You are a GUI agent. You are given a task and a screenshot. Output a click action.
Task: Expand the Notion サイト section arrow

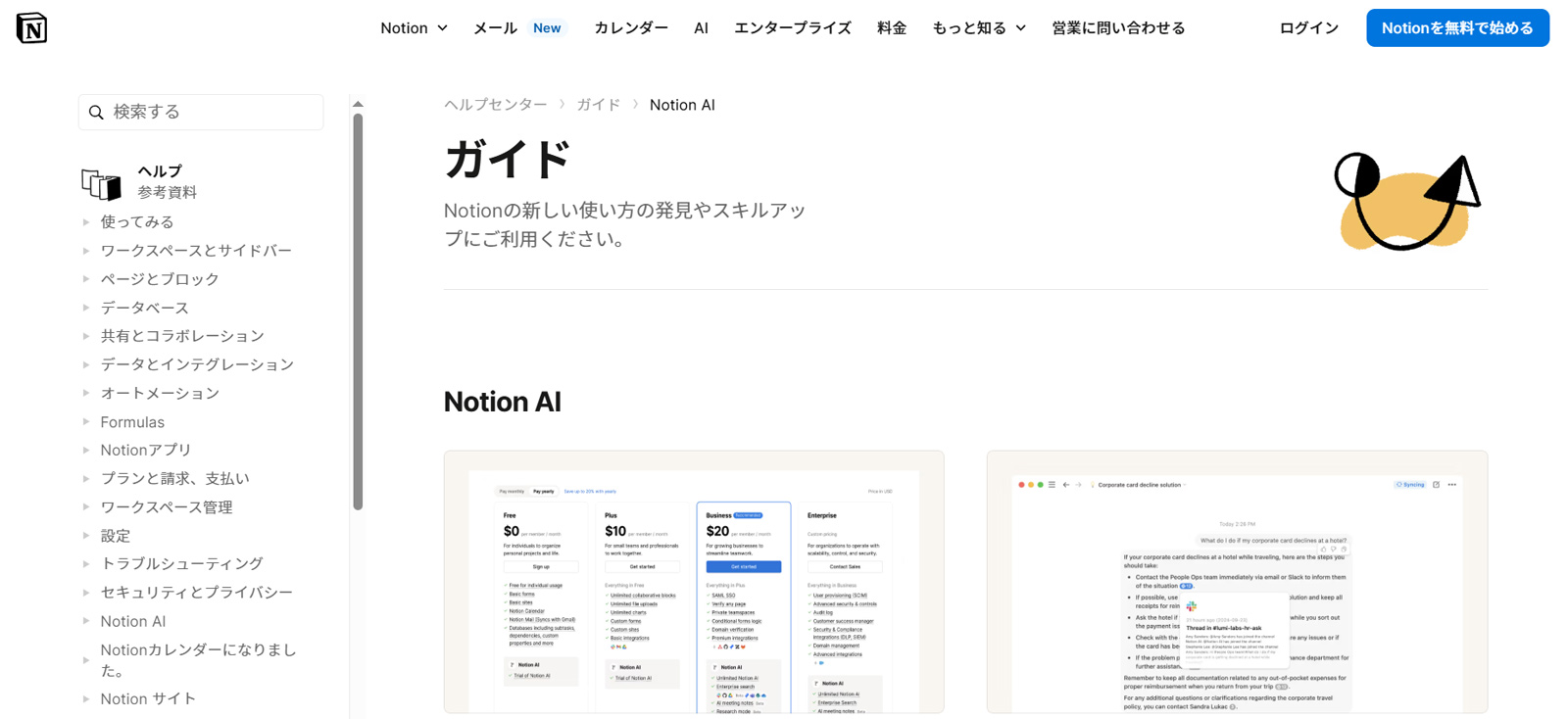(86, 699)
